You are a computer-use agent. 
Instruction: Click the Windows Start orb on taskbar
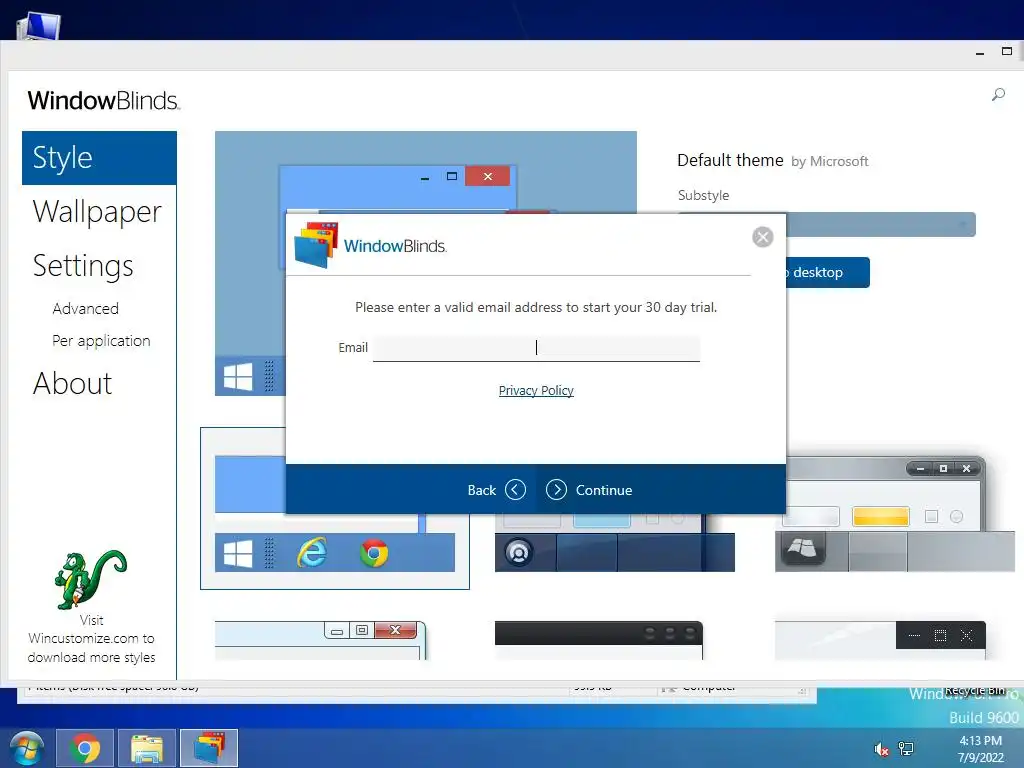27,748
